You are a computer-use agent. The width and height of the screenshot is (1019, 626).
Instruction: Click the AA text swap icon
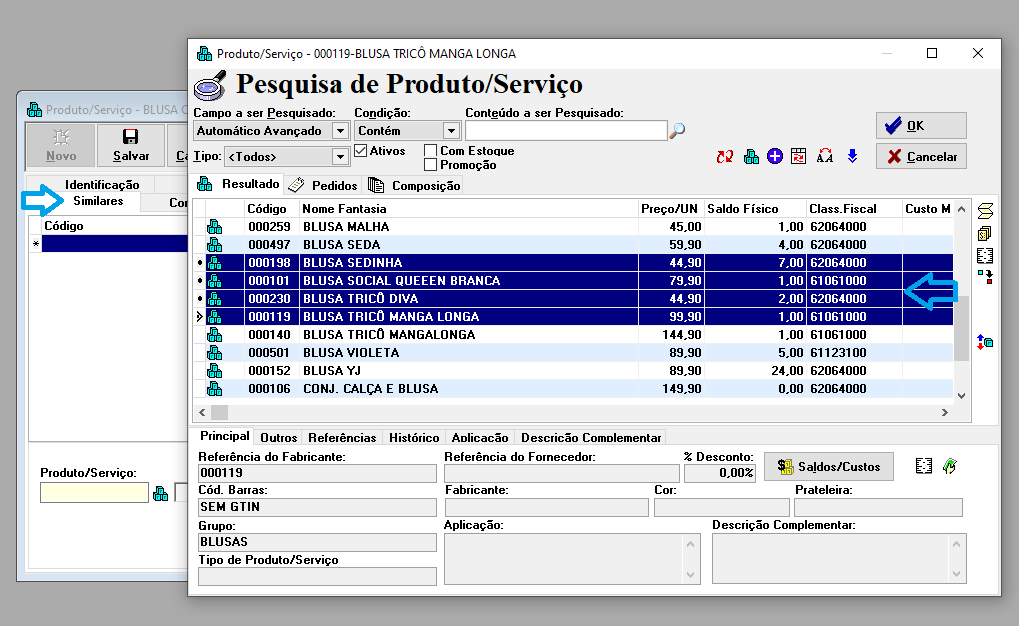point(825,156)
